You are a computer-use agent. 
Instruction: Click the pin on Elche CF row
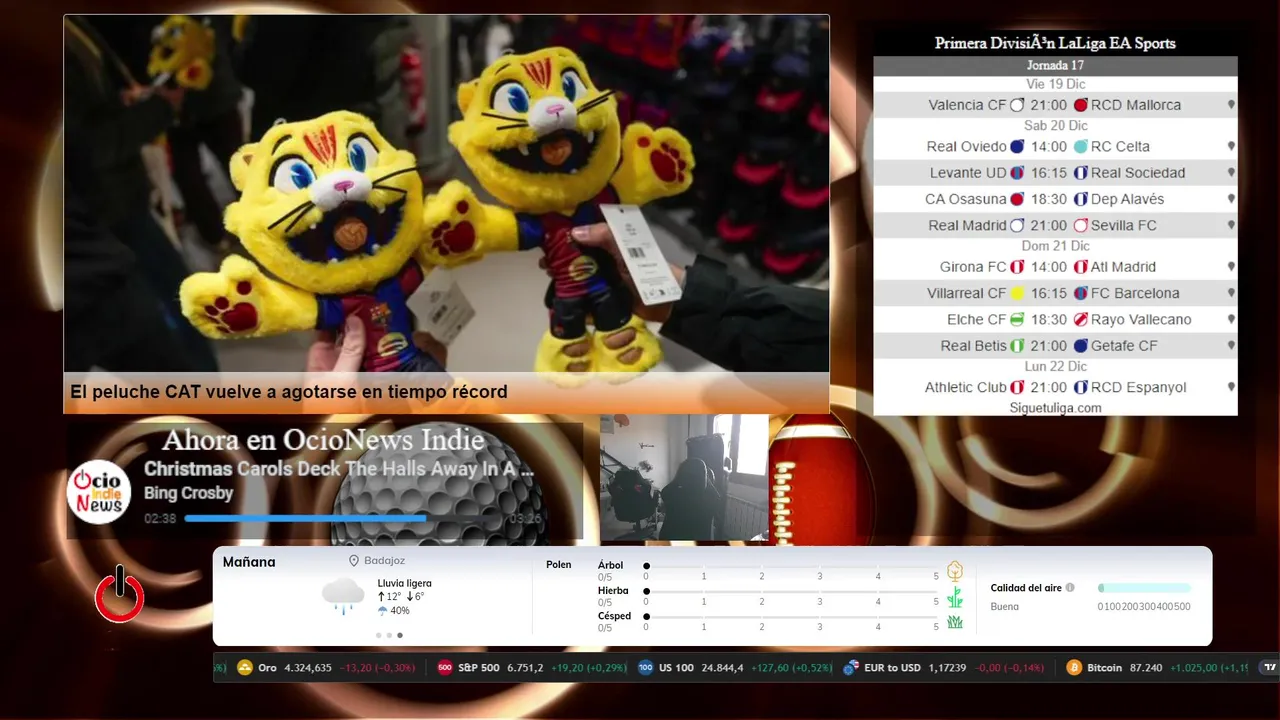pyautogui.click(x=1231, y=319)
